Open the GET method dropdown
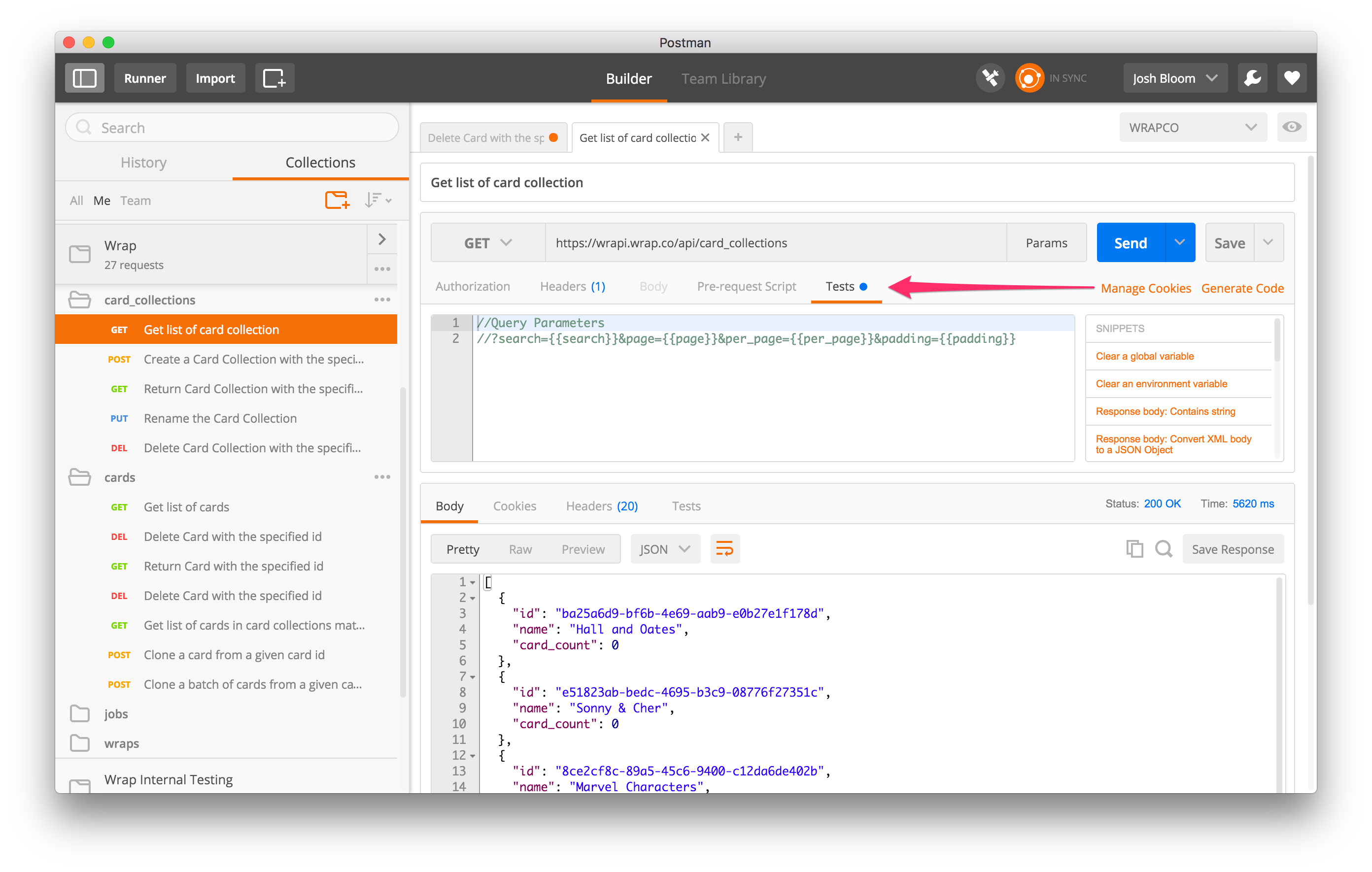1372x872 pixels. pyautogui.click(x=488, y=243)
